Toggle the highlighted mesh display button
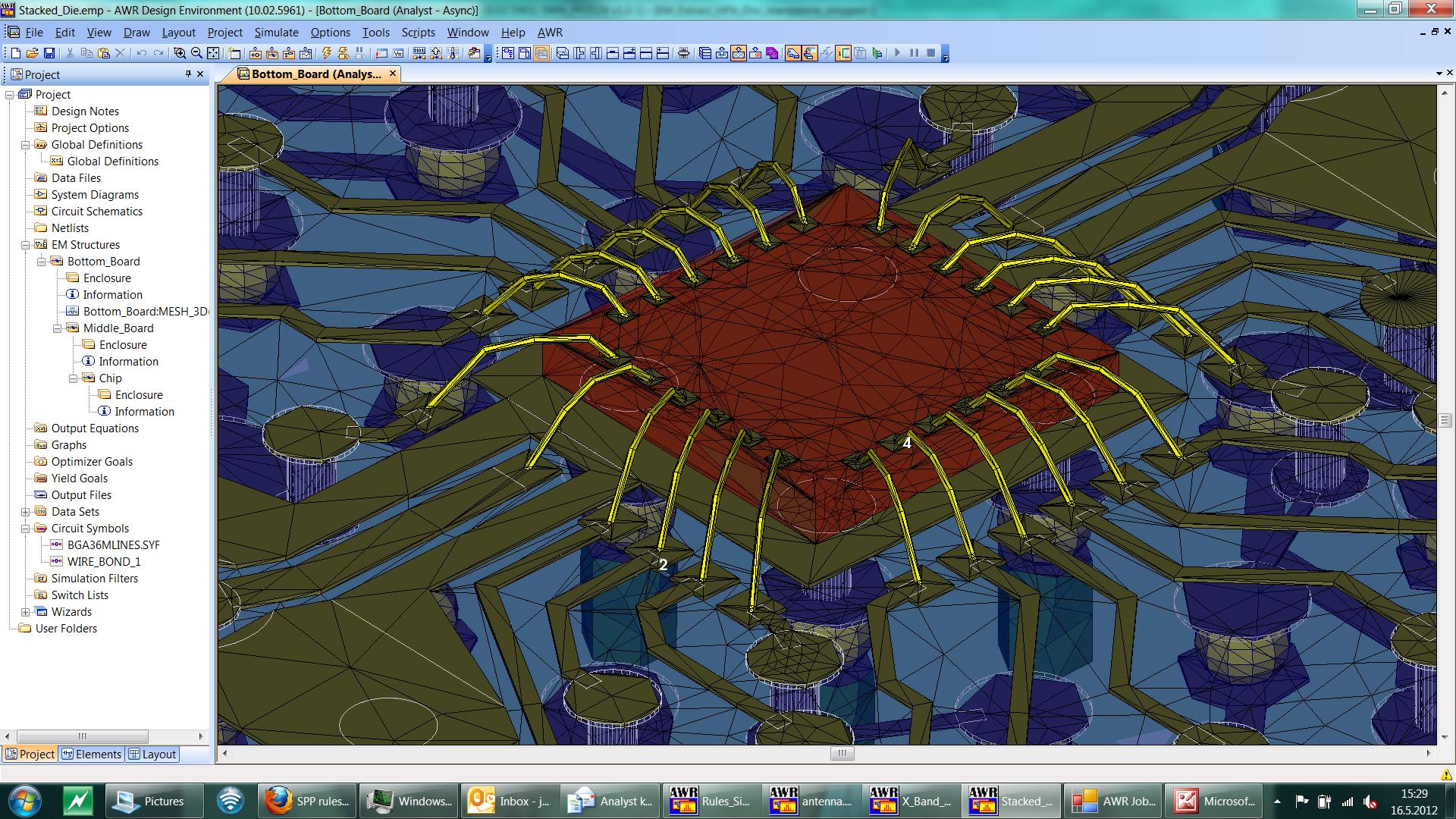1456x819 pixels. [x=739, y=53]
